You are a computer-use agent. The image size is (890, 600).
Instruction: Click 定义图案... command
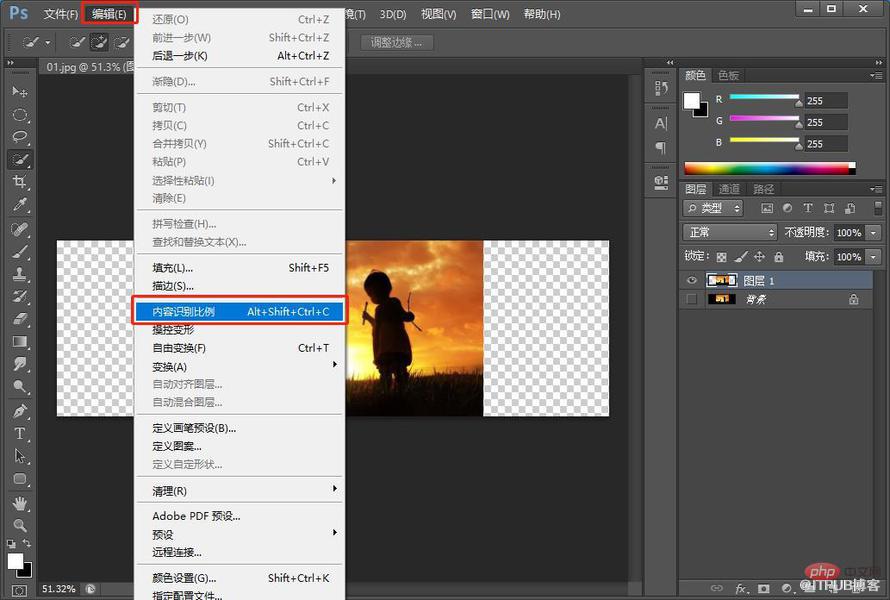point(239,446)
